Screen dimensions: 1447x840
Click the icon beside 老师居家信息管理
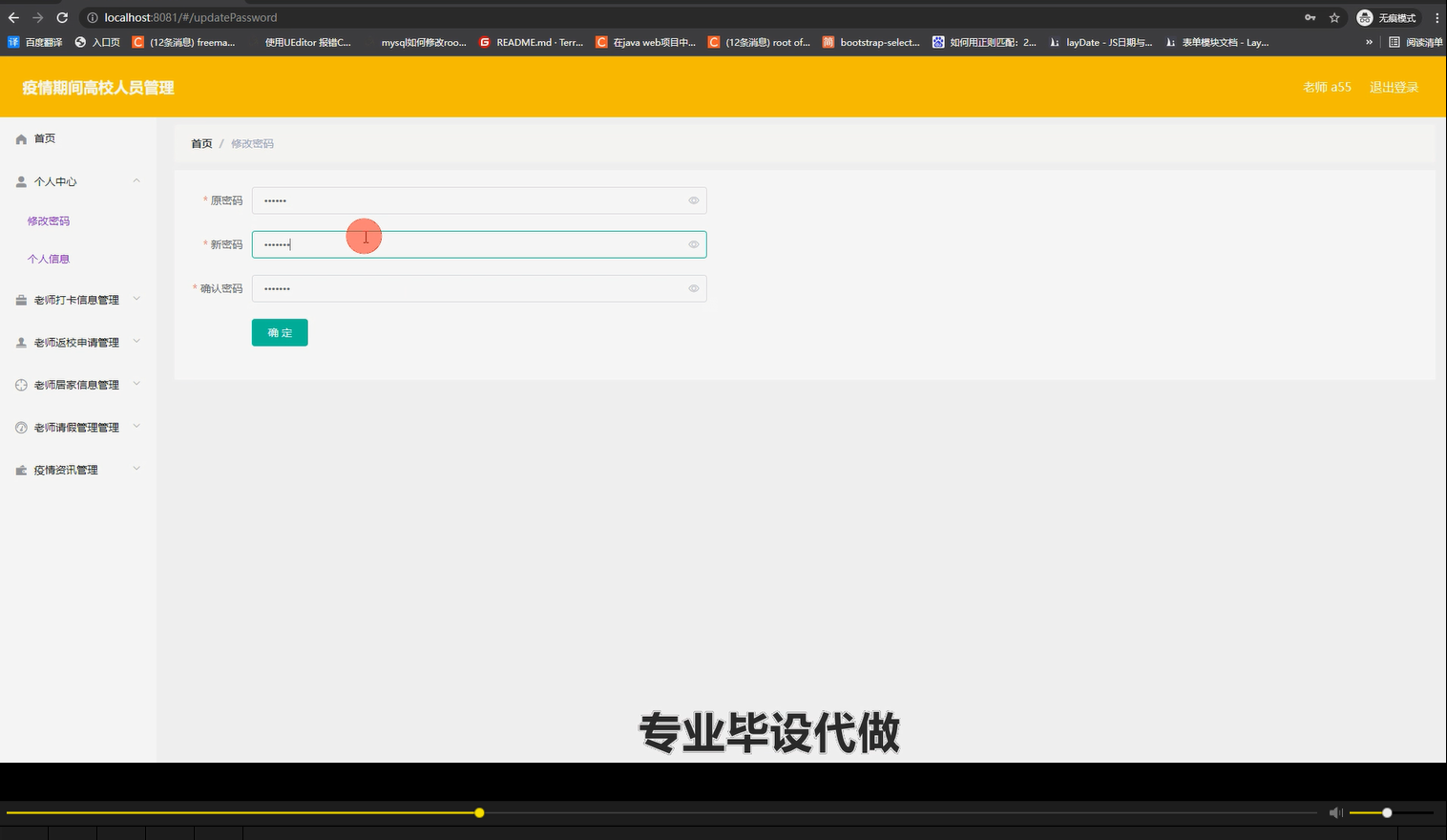pos(21,385)
